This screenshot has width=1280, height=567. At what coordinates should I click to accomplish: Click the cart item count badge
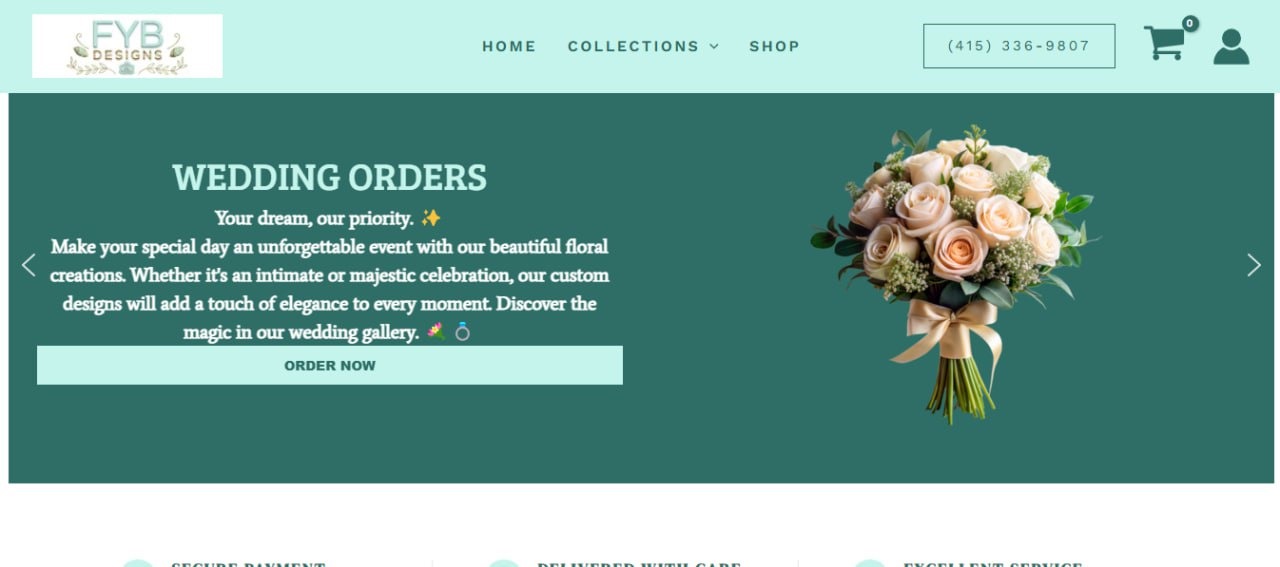click(x=1190, y=23)
